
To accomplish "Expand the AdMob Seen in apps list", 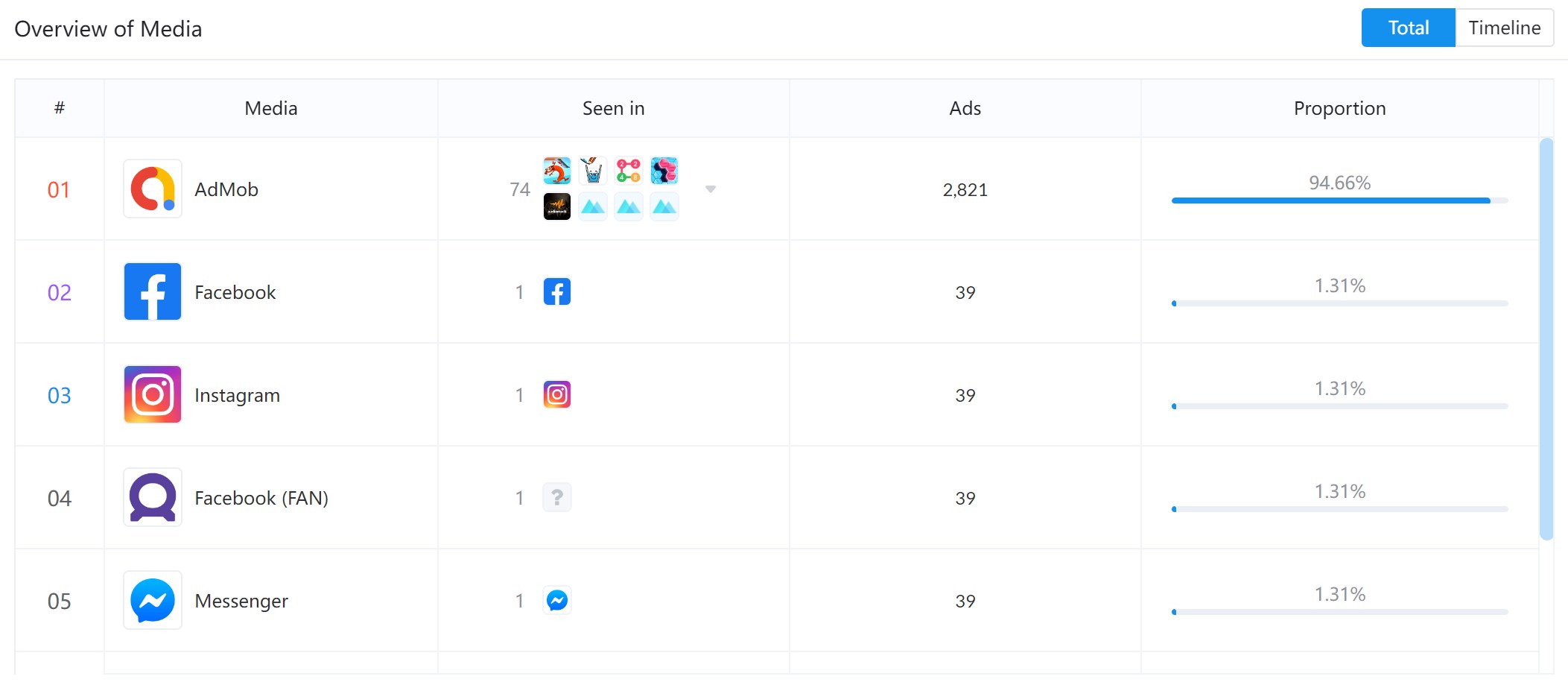I will [711, 189].
